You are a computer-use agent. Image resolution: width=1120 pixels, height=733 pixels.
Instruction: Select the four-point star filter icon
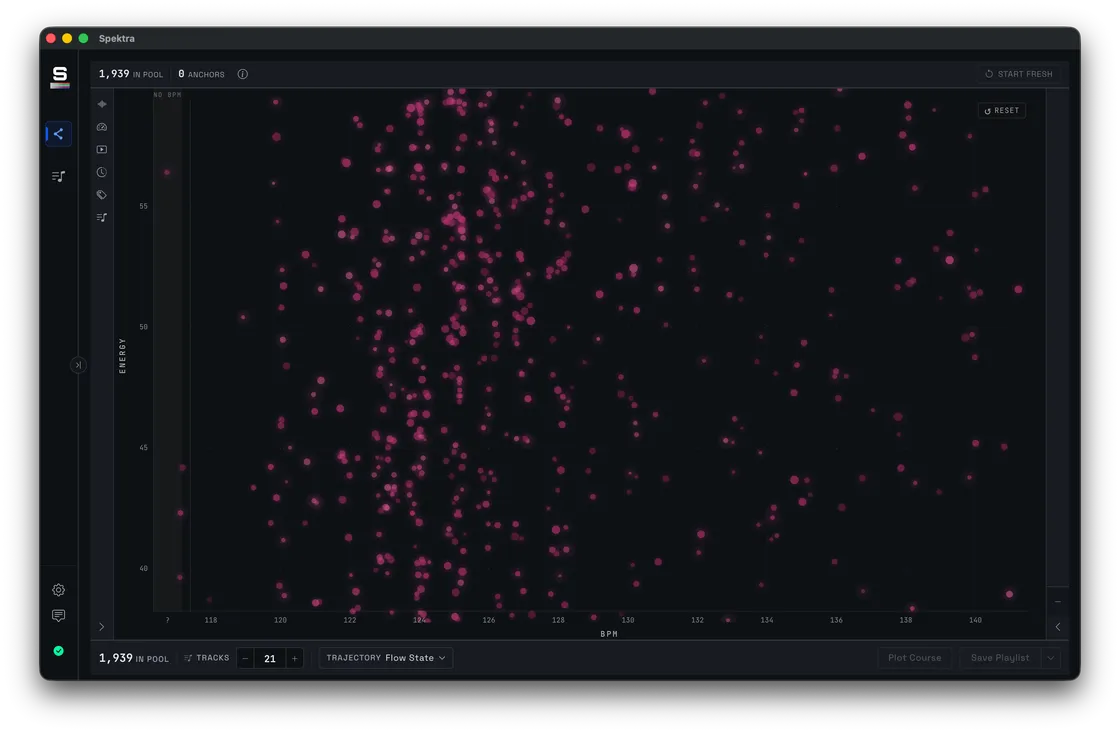tap(102, 104)
